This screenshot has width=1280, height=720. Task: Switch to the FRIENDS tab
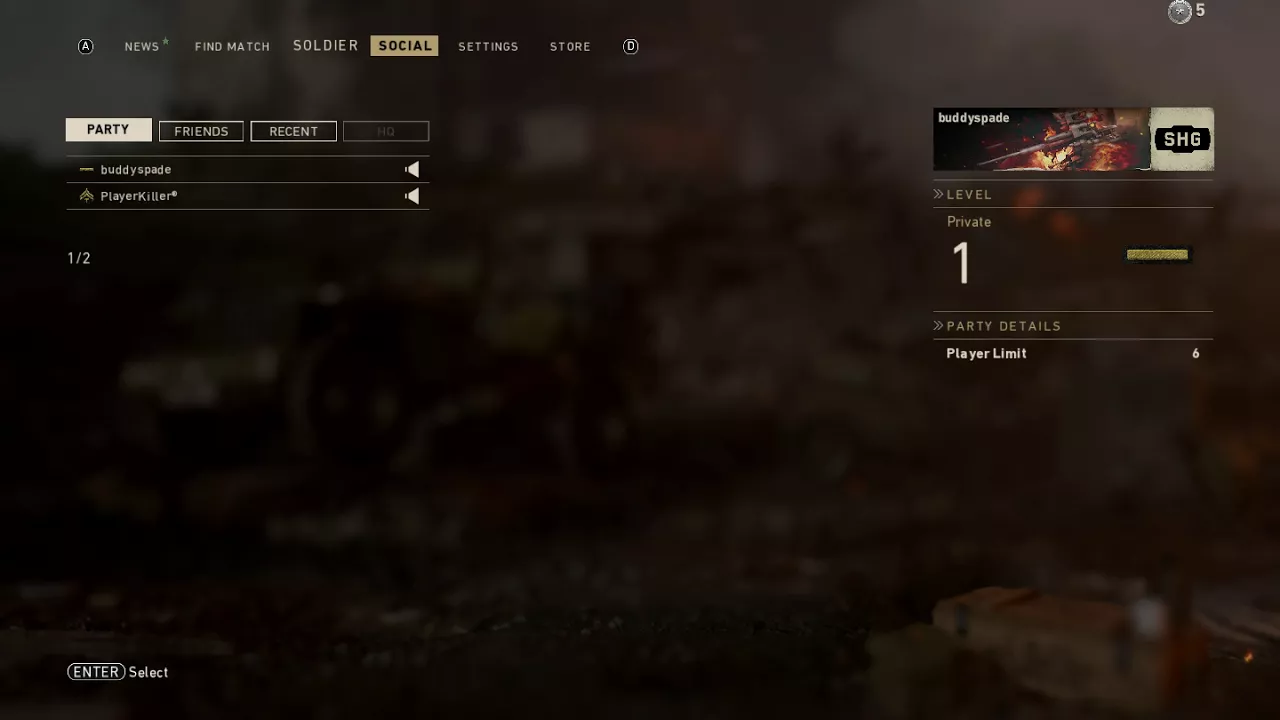click(201, 131)
